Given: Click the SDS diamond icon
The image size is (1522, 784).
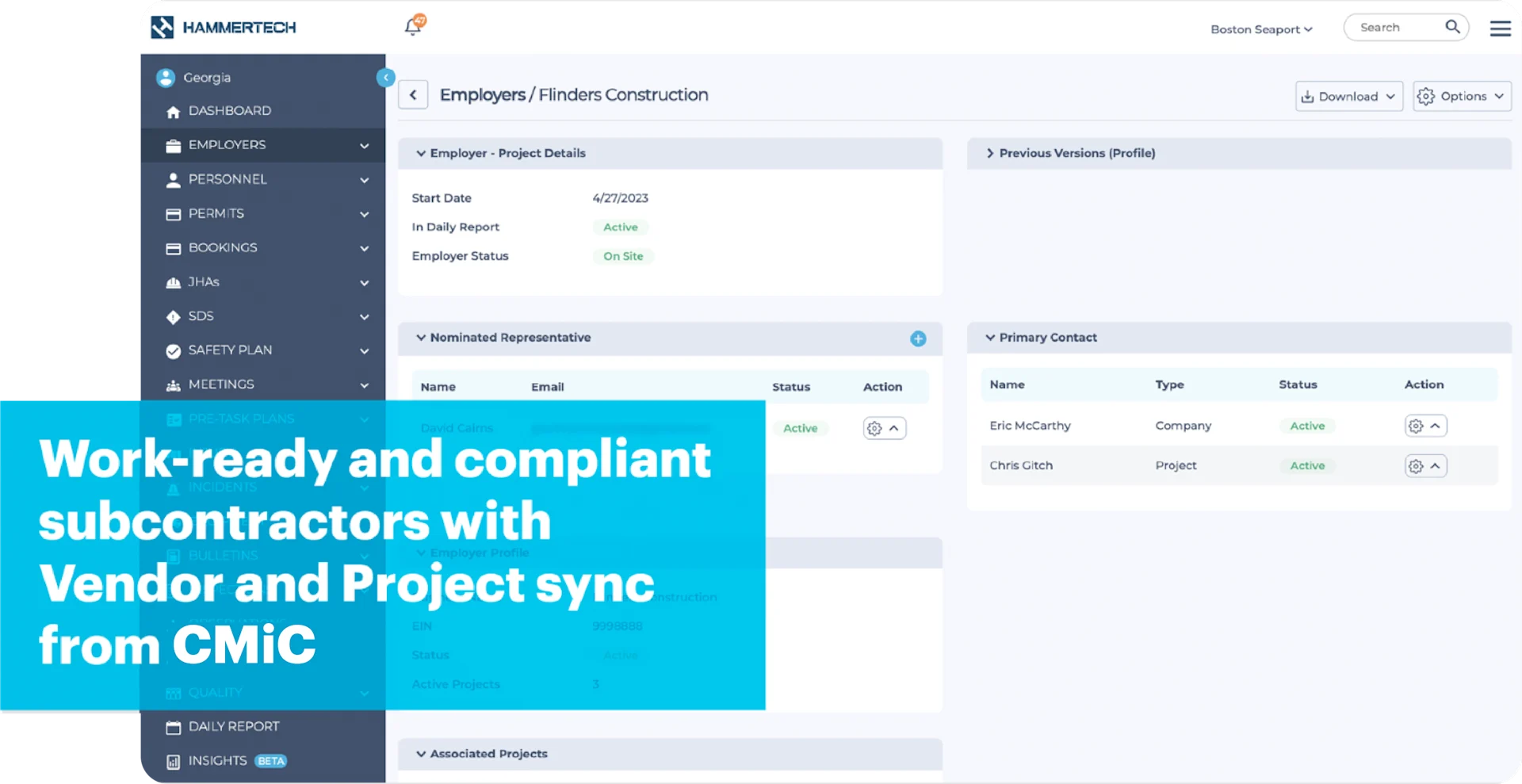Looking at the screenshot, I should coord(174,317).
